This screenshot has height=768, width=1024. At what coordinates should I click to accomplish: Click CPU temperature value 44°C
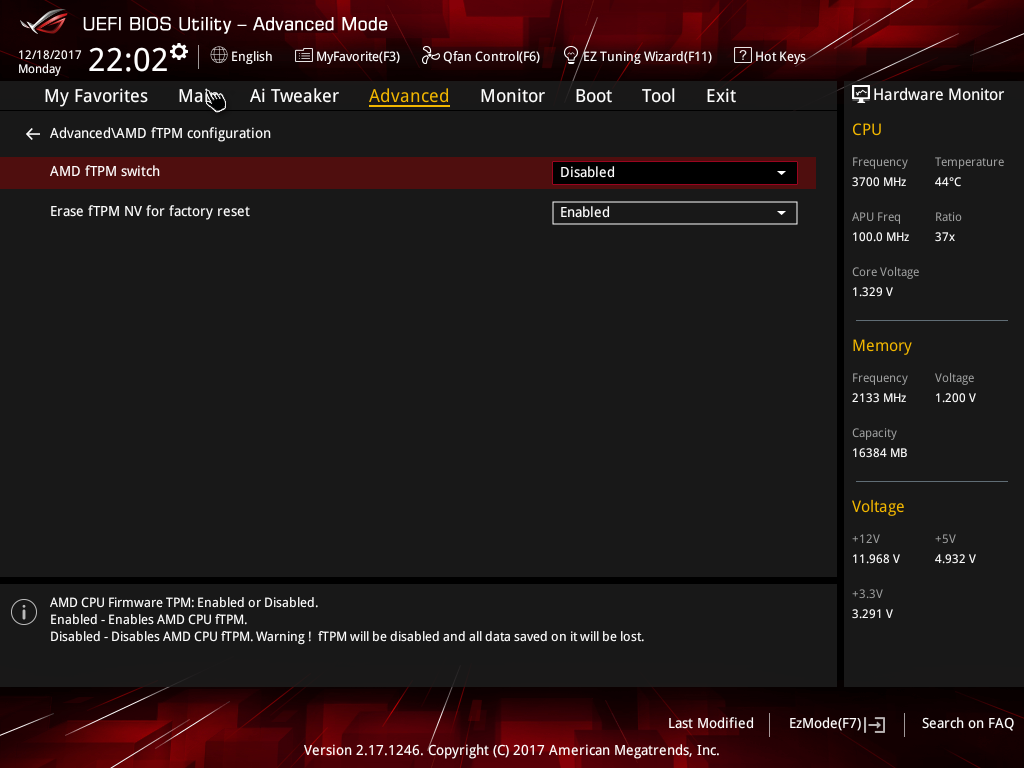(948, 182)
